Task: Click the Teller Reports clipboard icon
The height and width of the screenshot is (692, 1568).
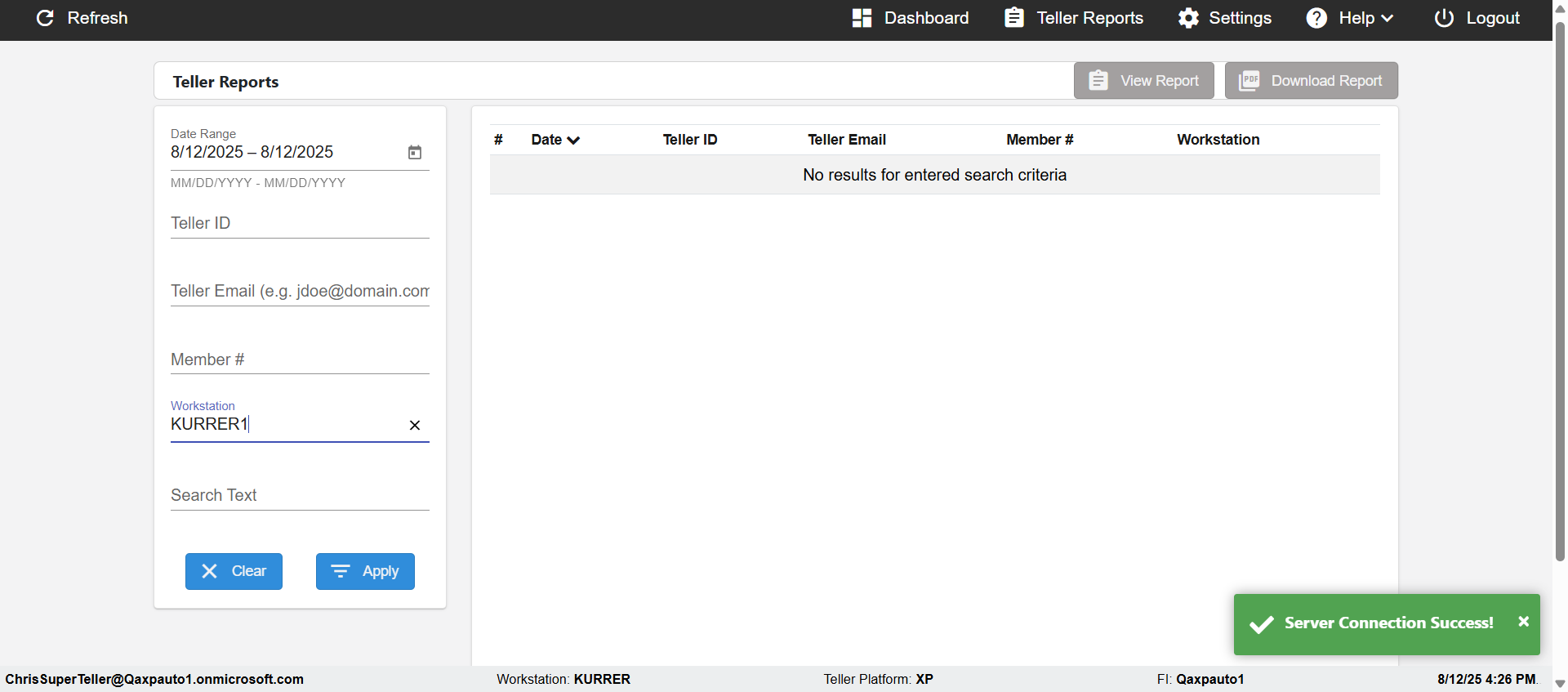Action: [x=1014, y=18]
